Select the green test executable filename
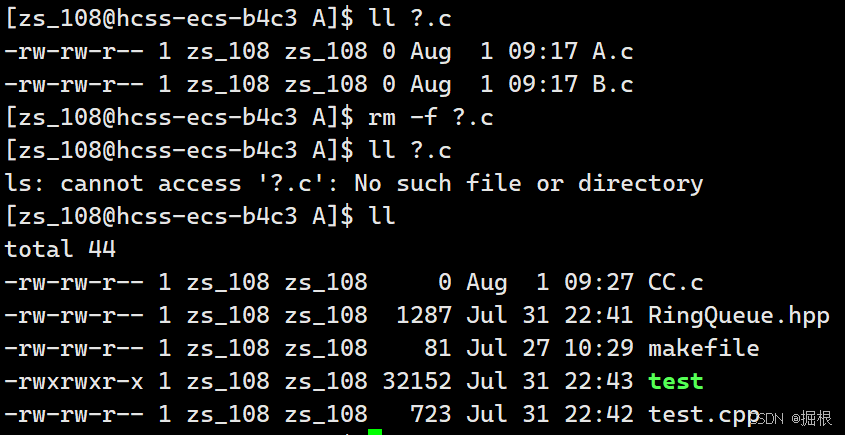Image resolution: width=845 pixels, height=435 pixels. (x=676, y=382)
